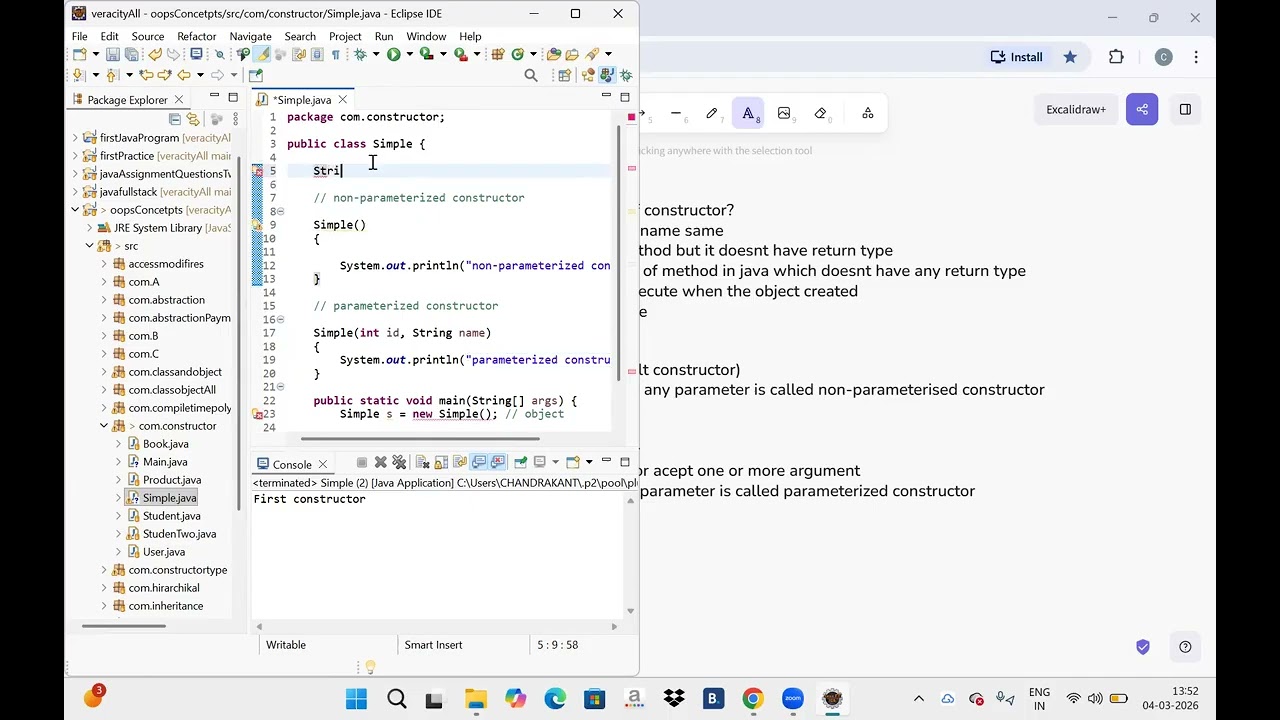Bookmark page with the star icon
Image resolution: width=1280 pixels, height=720 pixels.
1070,57
